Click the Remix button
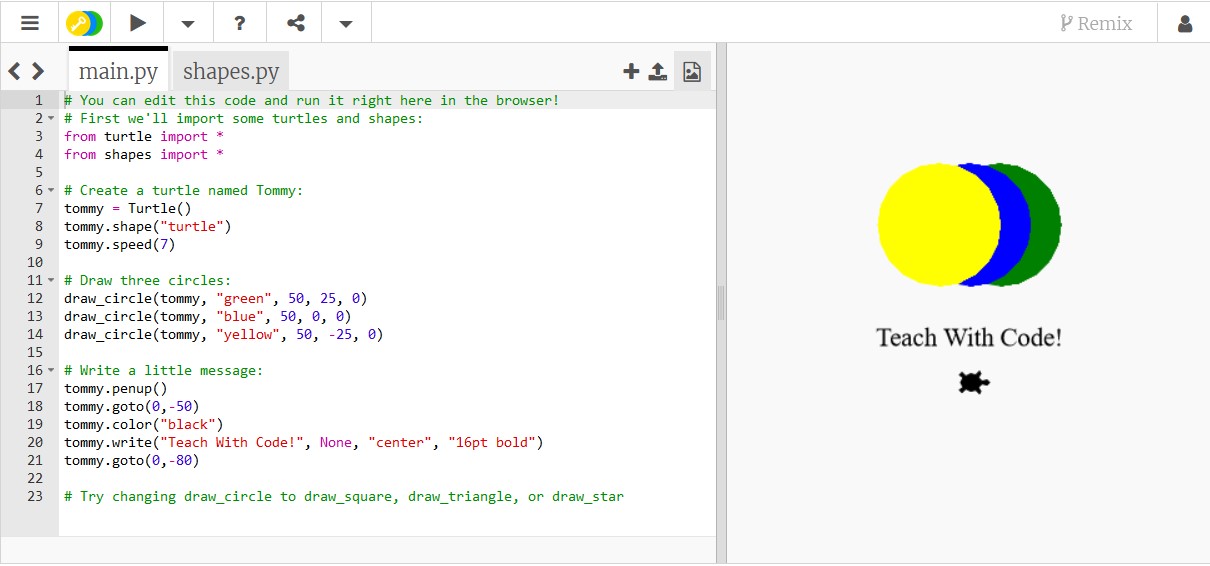Viewport: 1210px width, 566px height. (x=1096, y=23)
